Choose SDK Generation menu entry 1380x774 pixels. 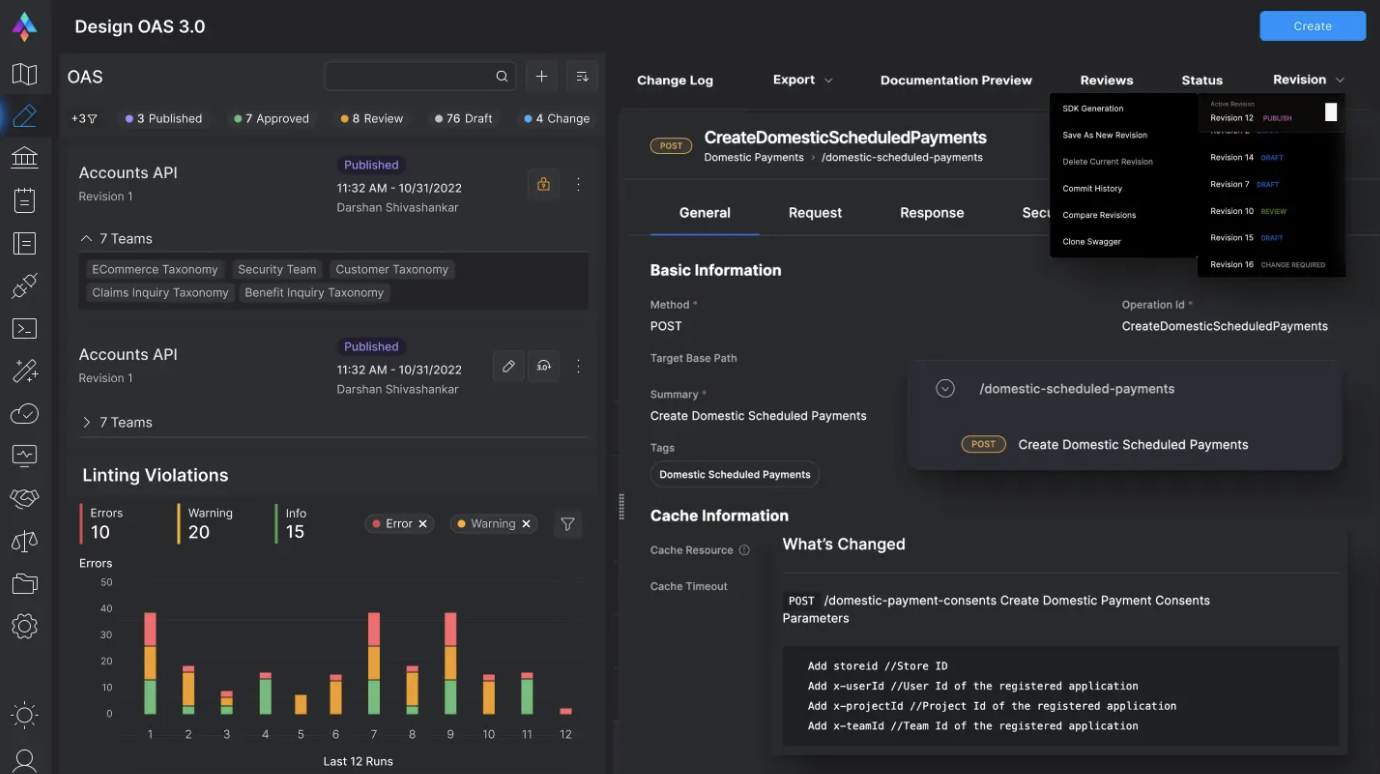coord(1093,109)
